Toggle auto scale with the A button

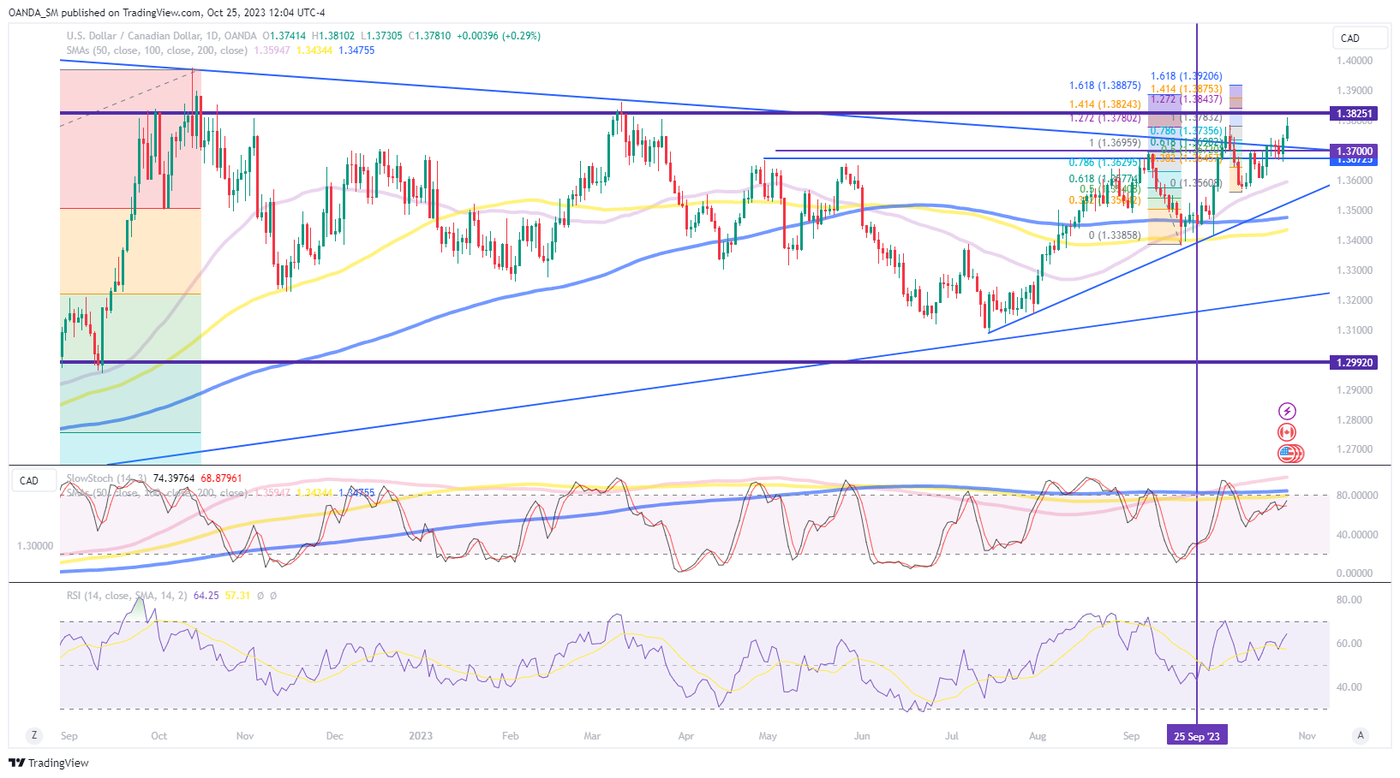(x=1360, y=735)
